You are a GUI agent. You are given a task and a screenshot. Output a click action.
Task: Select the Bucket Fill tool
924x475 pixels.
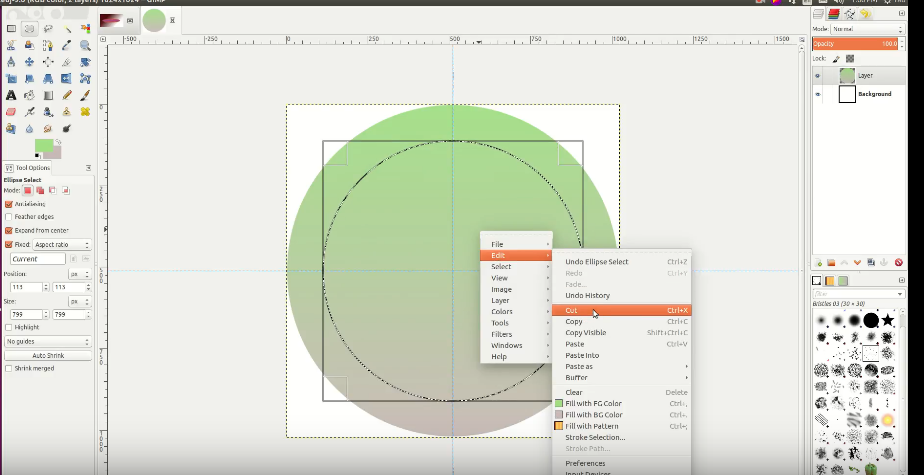(29, 95)
